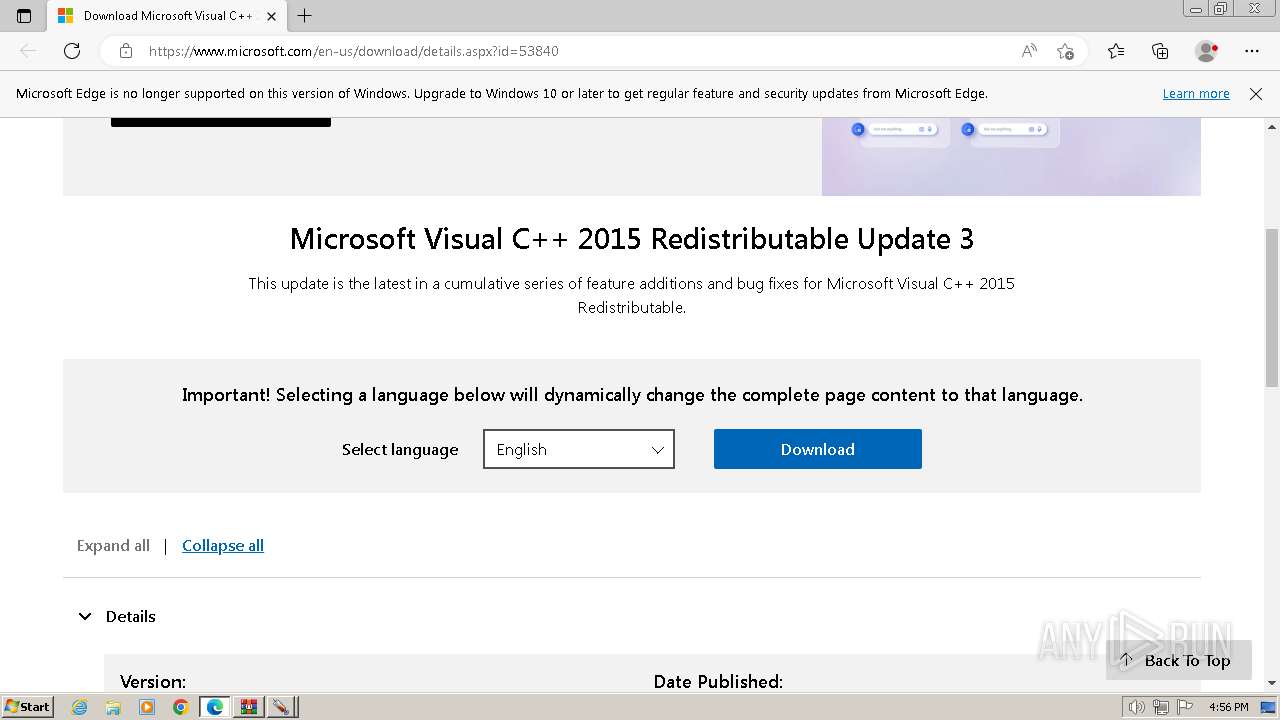This screenshot has height=720, width=1280.
Task: Open Windows Media Player from taskbar
Action: pos(147,707)
